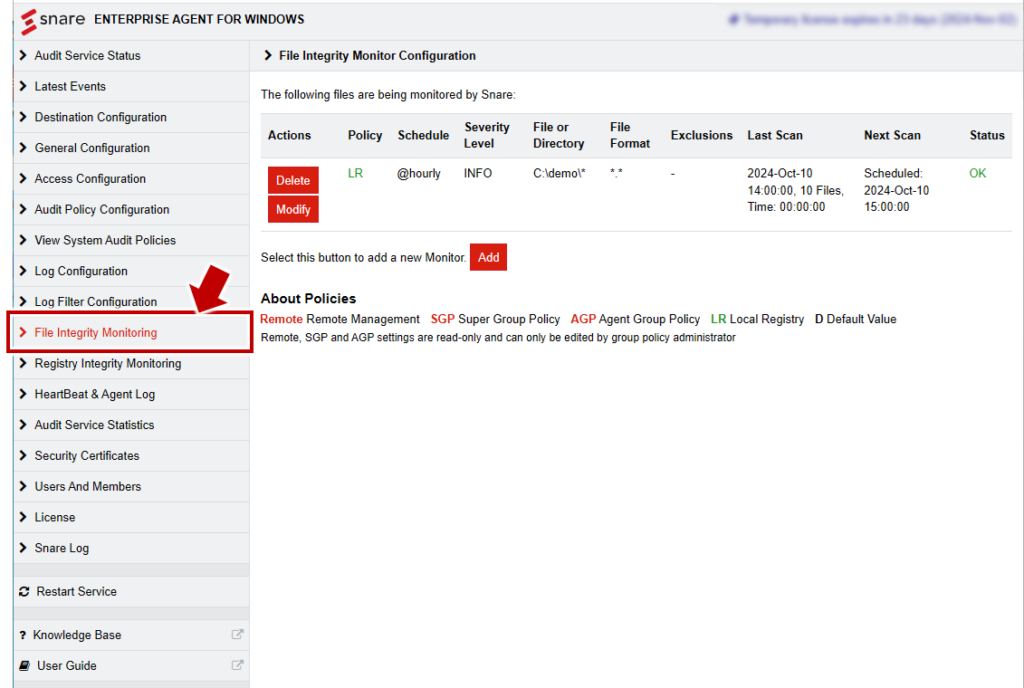Viewport: 1024px width, 688px height.
Task: Click chevron beside Latest Events
Action: (23, 86)
